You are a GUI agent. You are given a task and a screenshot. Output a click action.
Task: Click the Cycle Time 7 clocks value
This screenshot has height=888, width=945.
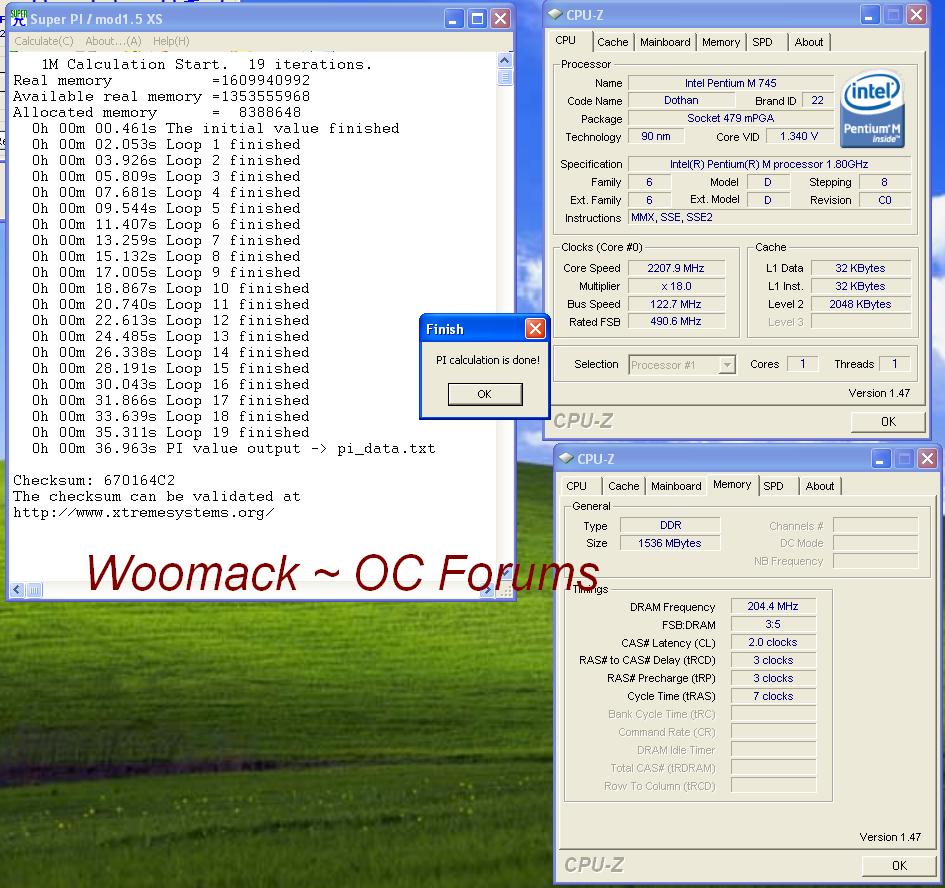(773, 696)
